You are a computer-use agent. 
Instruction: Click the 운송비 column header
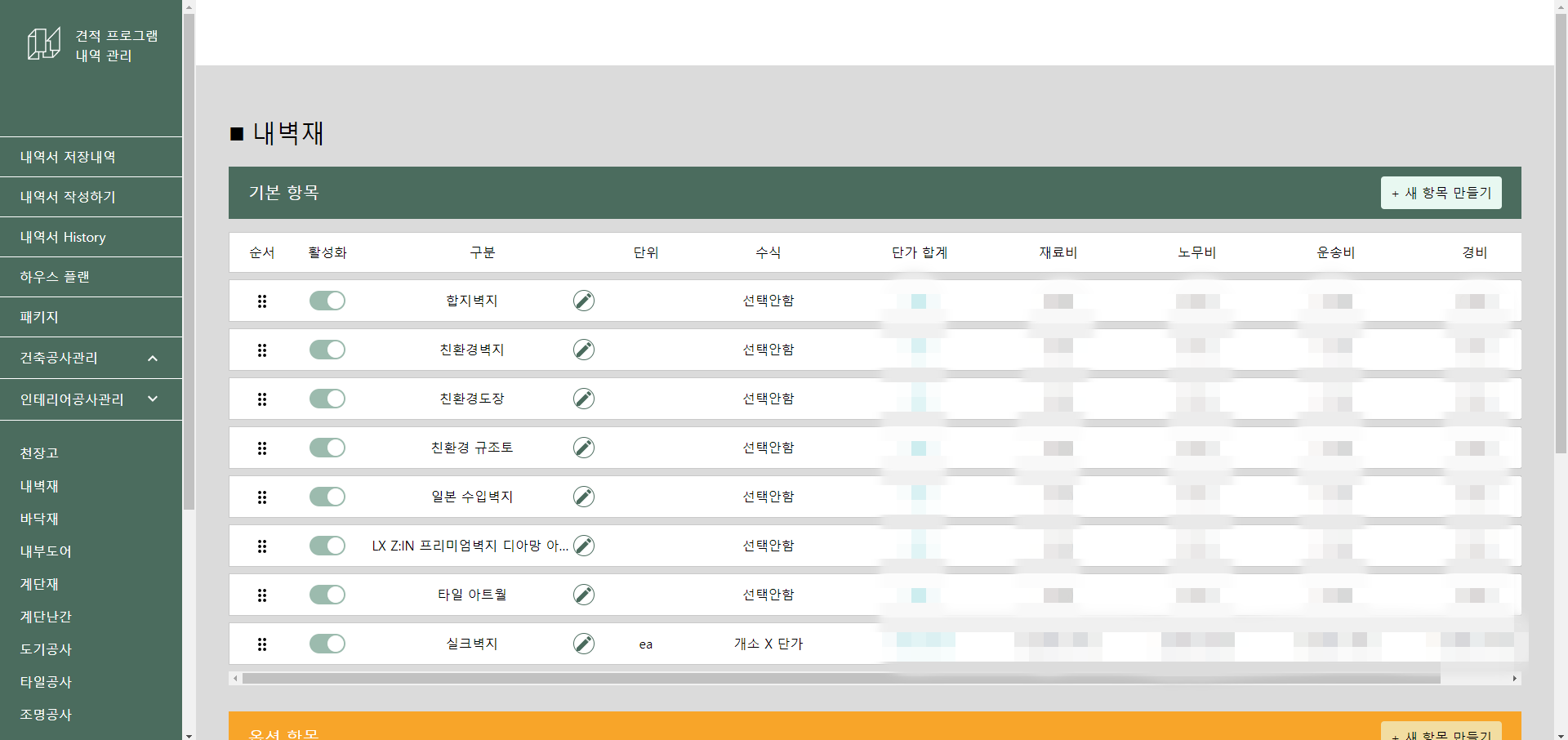click(x=1336, y=252)
